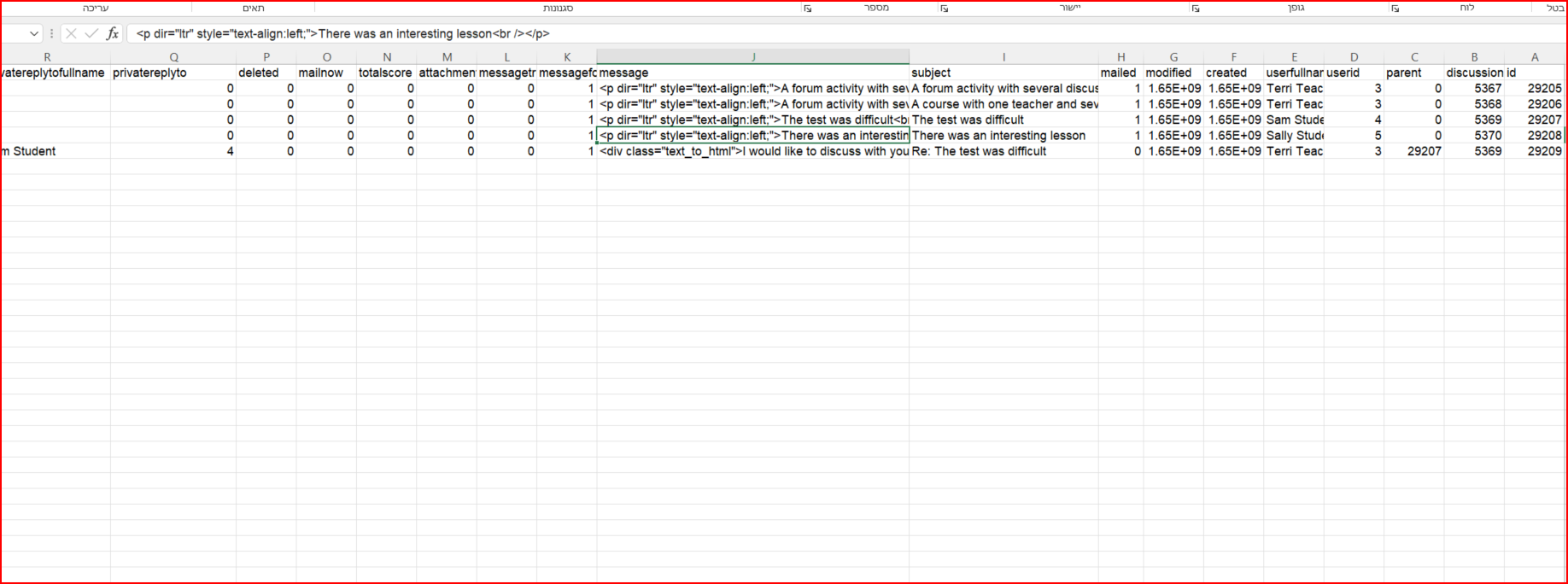The height and width of the screenshot is (584, 1568).
Task: Select the 'subject' header cell
Action: point(1003,73)
